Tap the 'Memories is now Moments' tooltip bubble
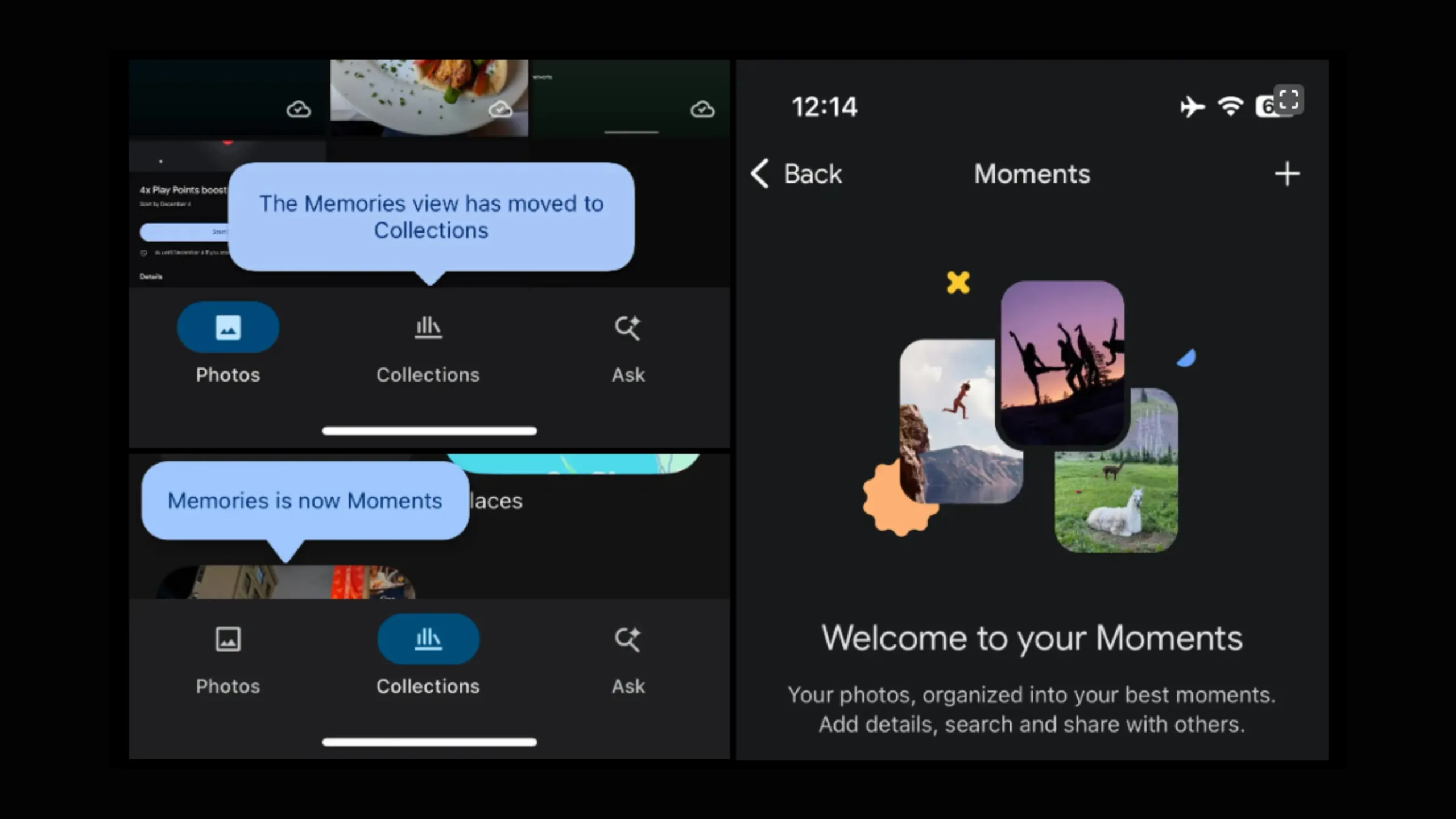The height and width of the screenshot is (819, 1456). [x=305, y=500]
